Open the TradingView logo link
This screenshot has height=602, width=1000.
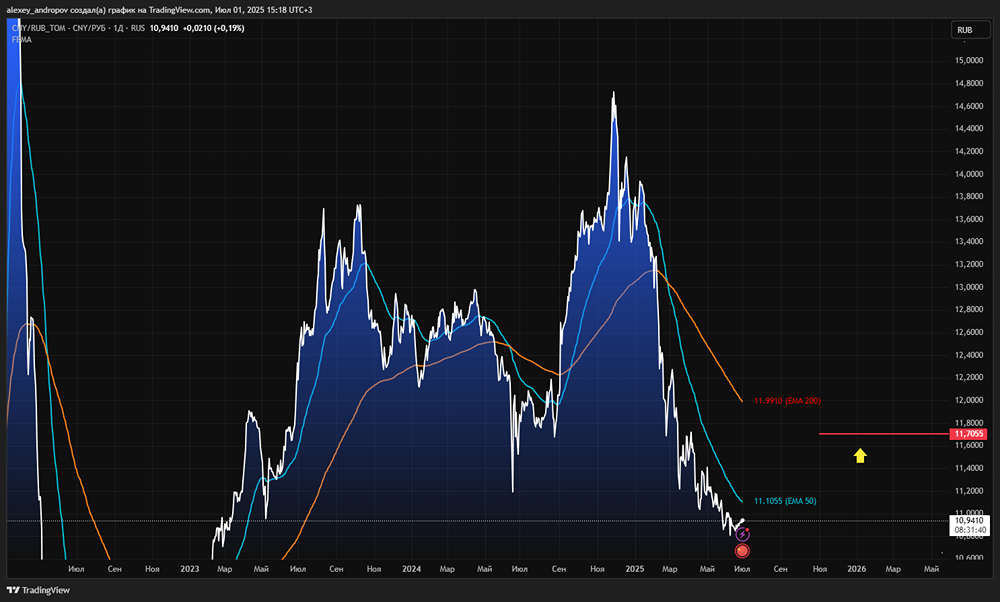coord(38,590)
